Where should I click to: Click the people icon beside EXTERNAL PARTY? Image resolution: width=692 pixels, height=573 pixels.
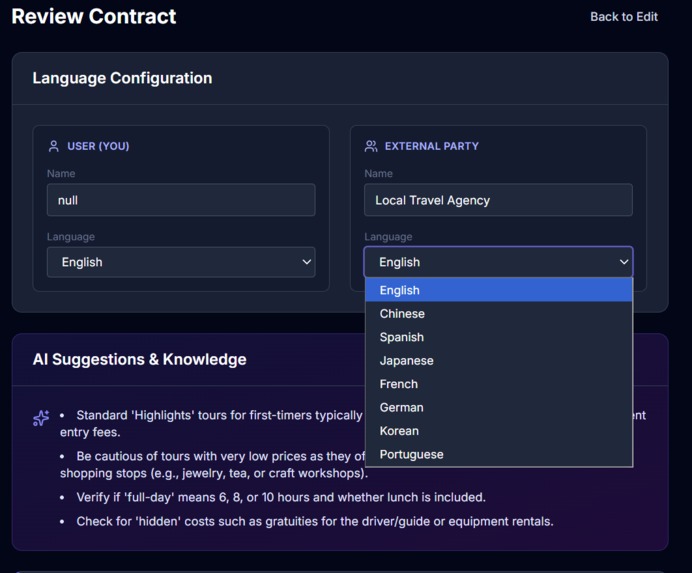[371, 146]
